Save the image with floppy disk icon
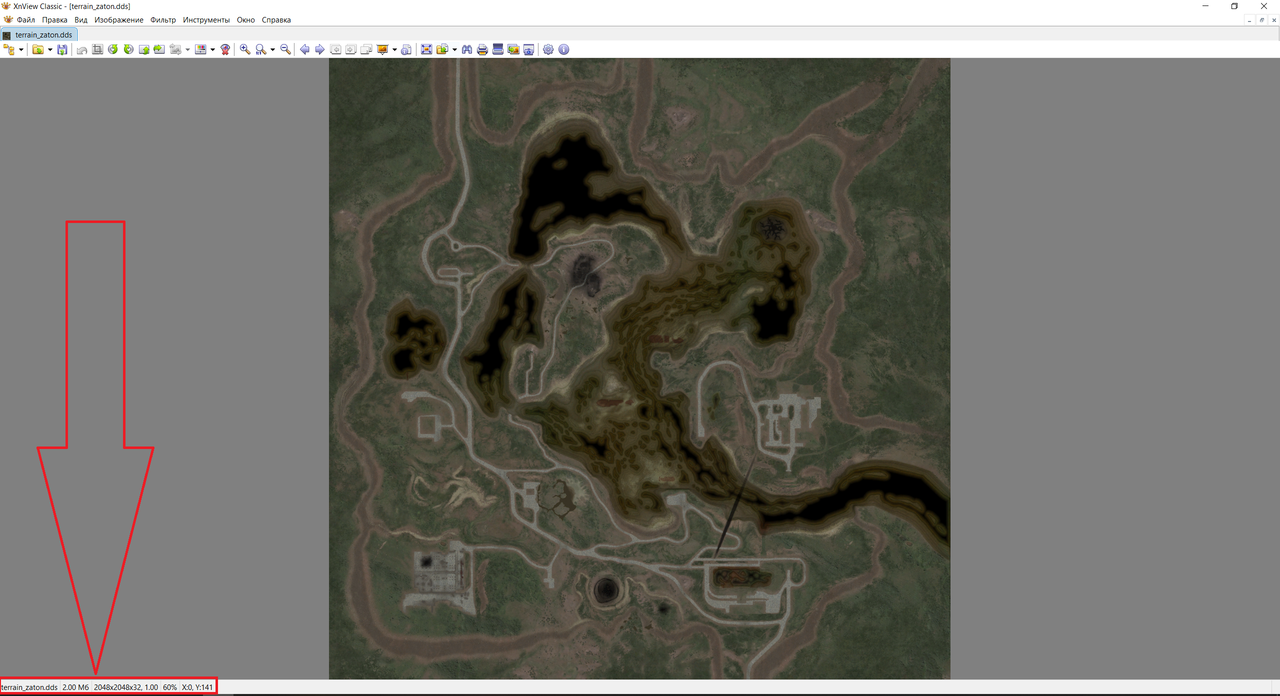1280x696 pixels. (62, 49)
